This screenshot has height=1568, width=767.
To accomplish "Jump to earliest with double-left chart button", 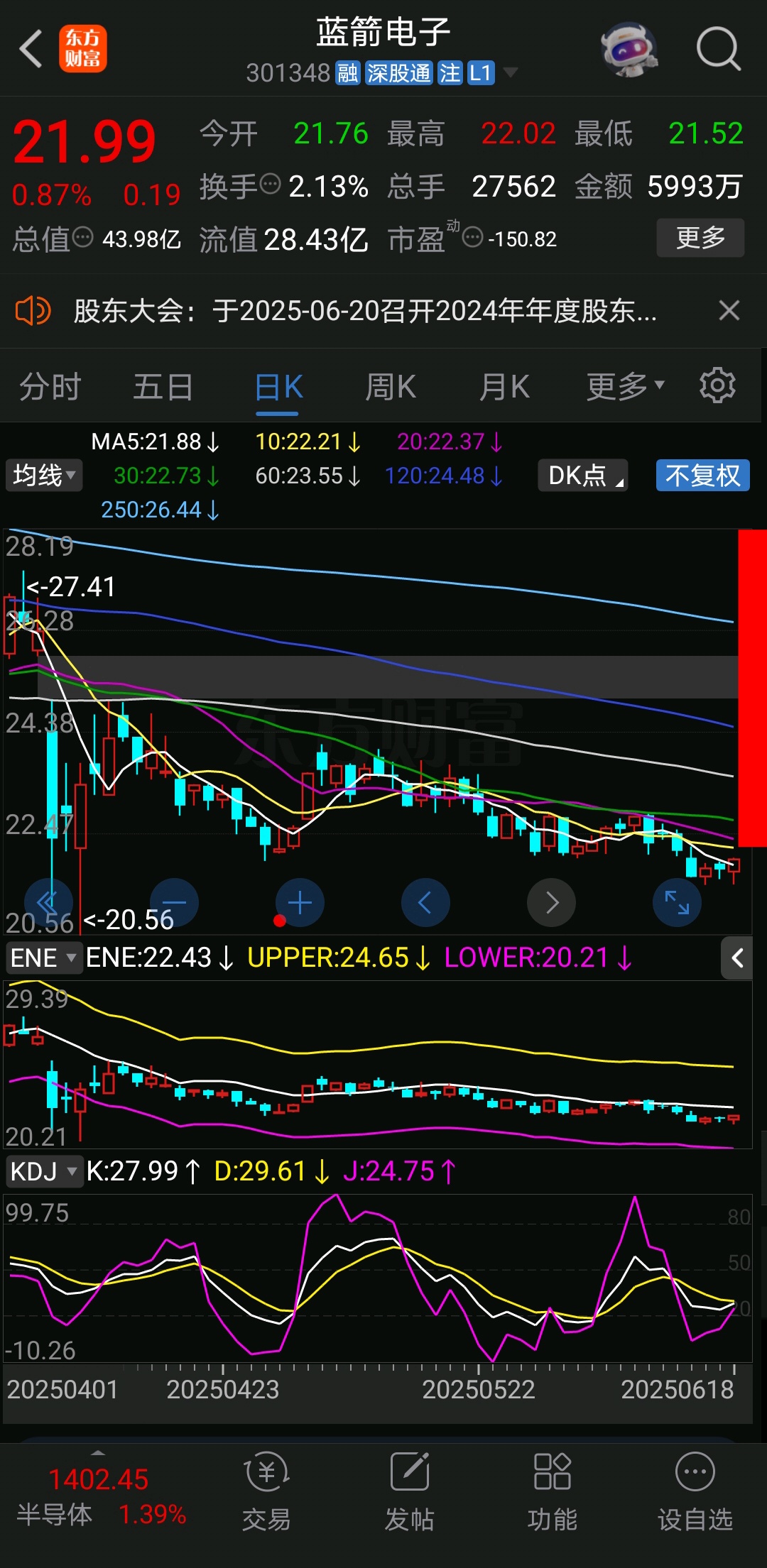I will [x=48, y=903].
